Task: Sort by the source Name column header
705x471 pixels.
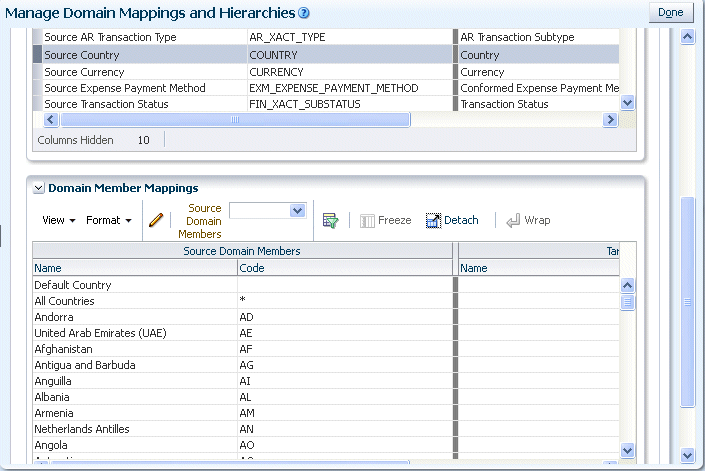Action: tap(135, 268)
